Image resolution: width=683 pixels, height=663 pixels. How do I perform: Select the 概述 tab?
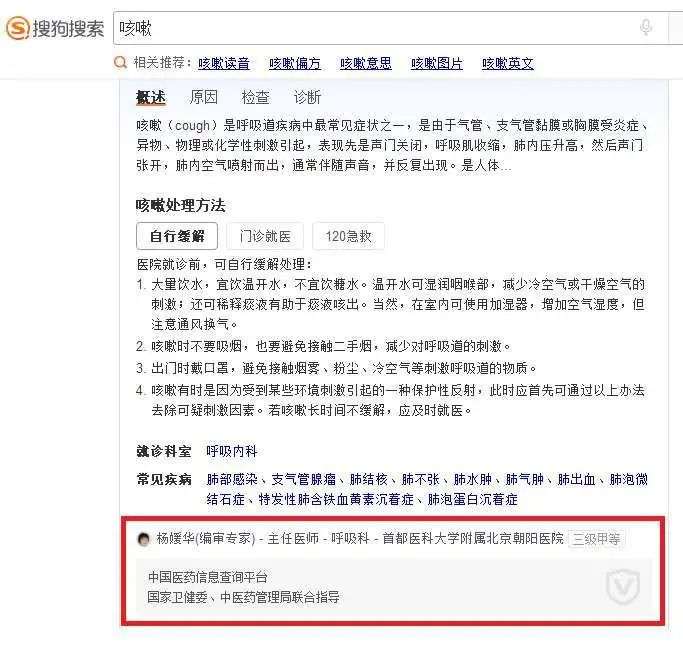pos(151,97)
